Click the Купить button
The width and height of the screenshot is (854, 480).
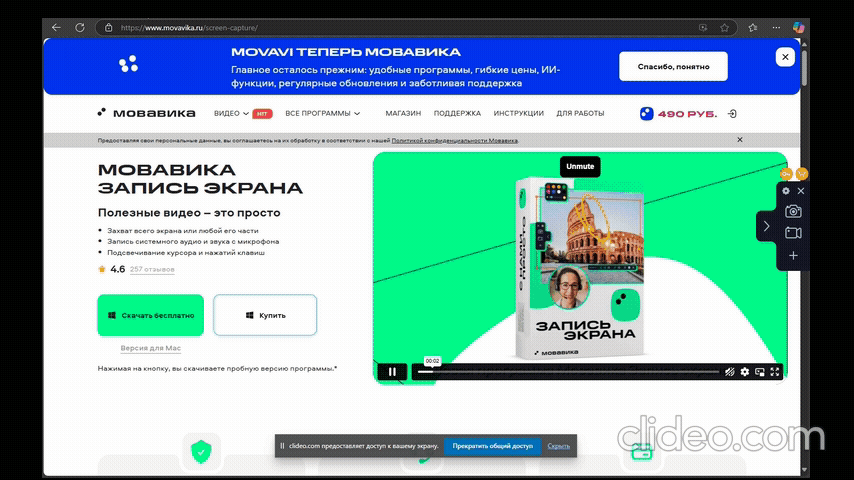[265, 315]
